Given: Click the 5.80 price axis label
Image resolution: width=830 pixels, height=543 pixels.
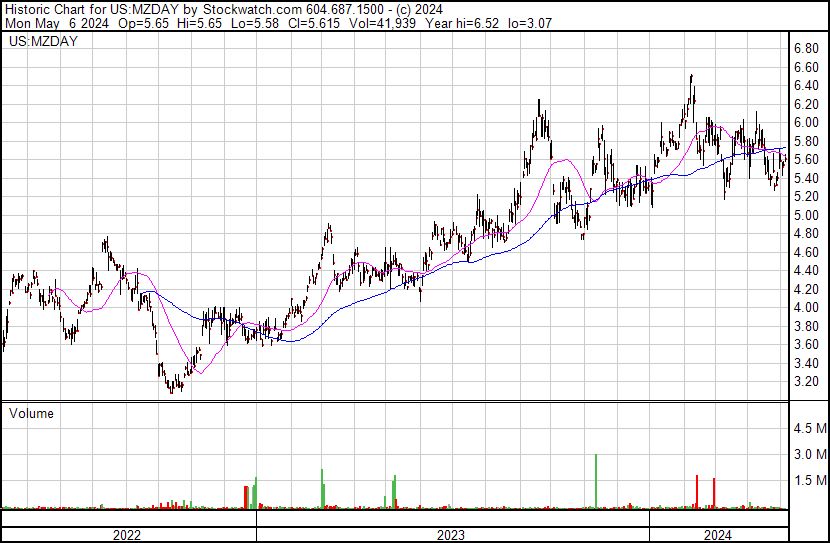Looking at the screenshot, I should (807, 141).
